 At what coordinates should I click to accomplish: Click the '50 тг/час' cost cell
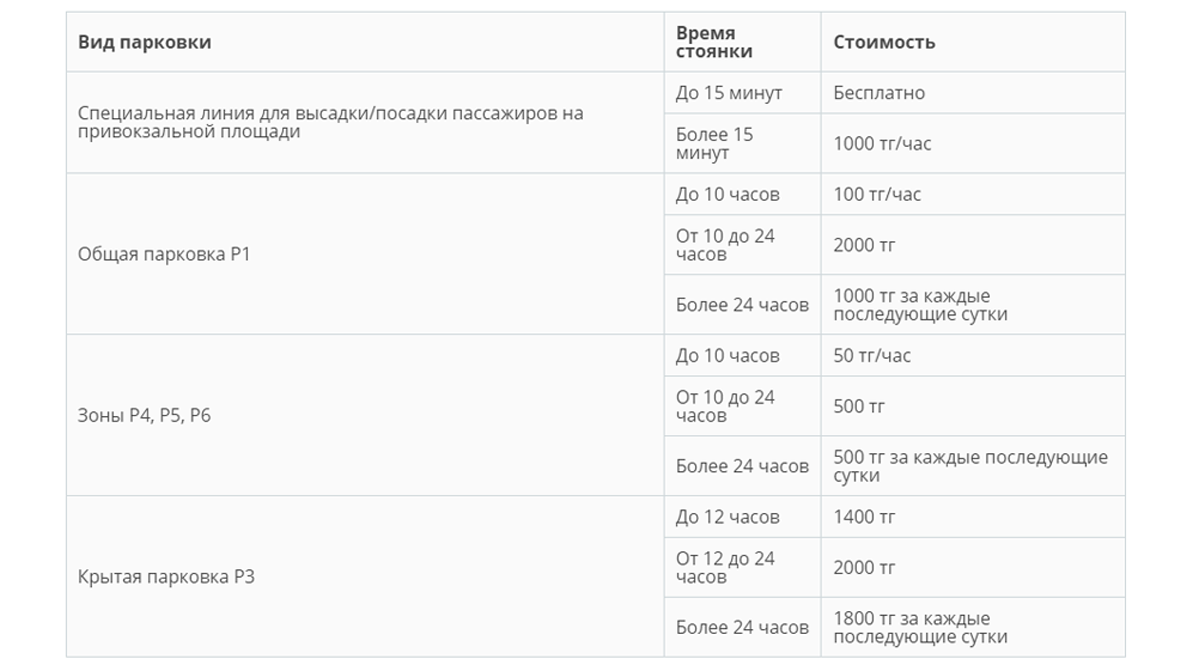click(x=973, y=355)
